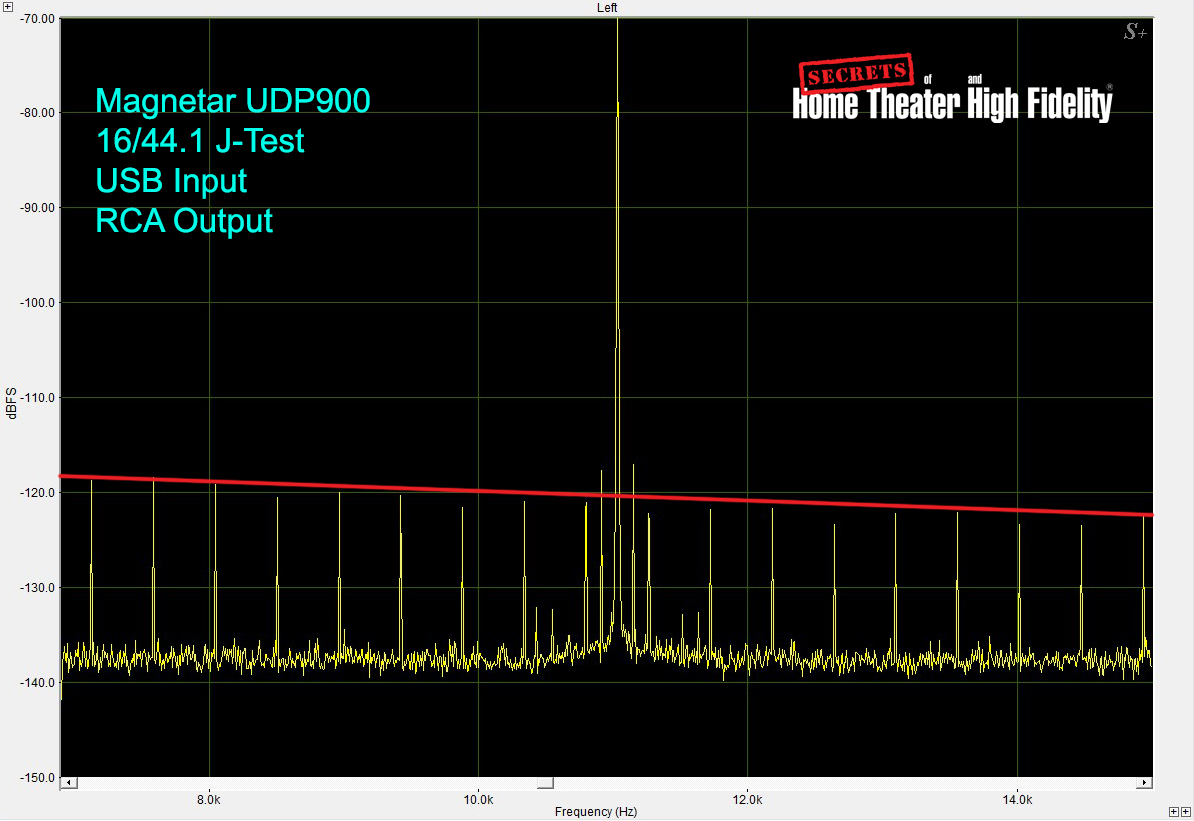Click the frequency scrollbar right arrow
The height and width of the screenshot is (821, 1194).
[x=1145, y=783]
